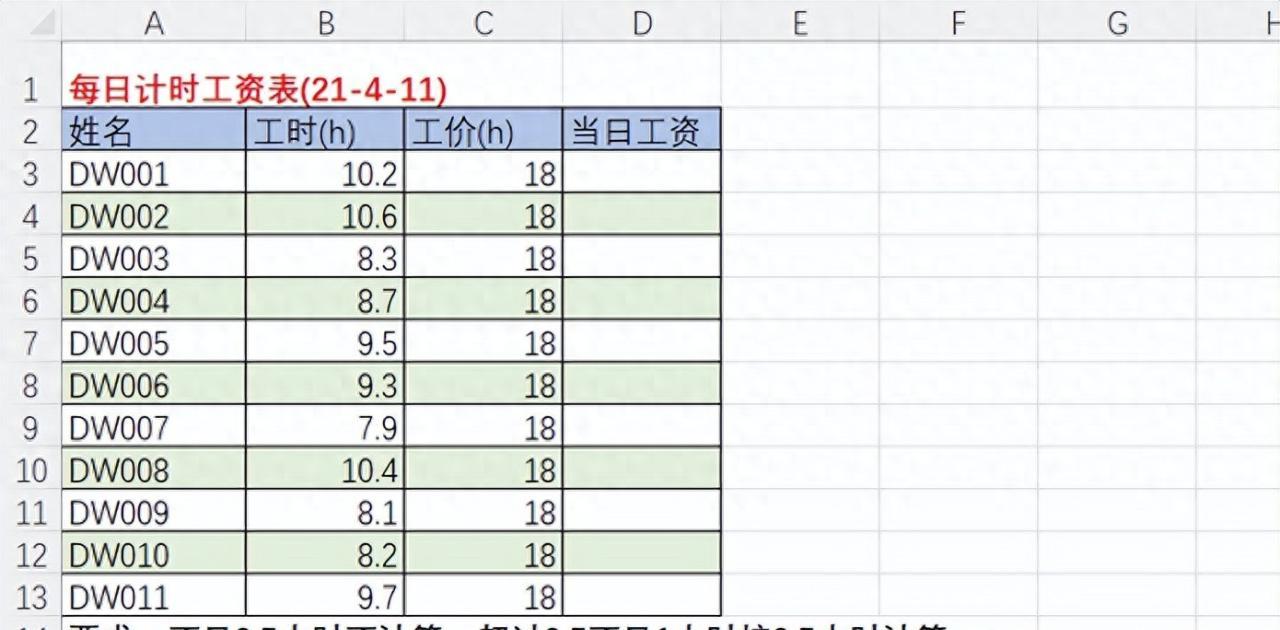Click the empty 当日工资 cell for DW002

642,214
